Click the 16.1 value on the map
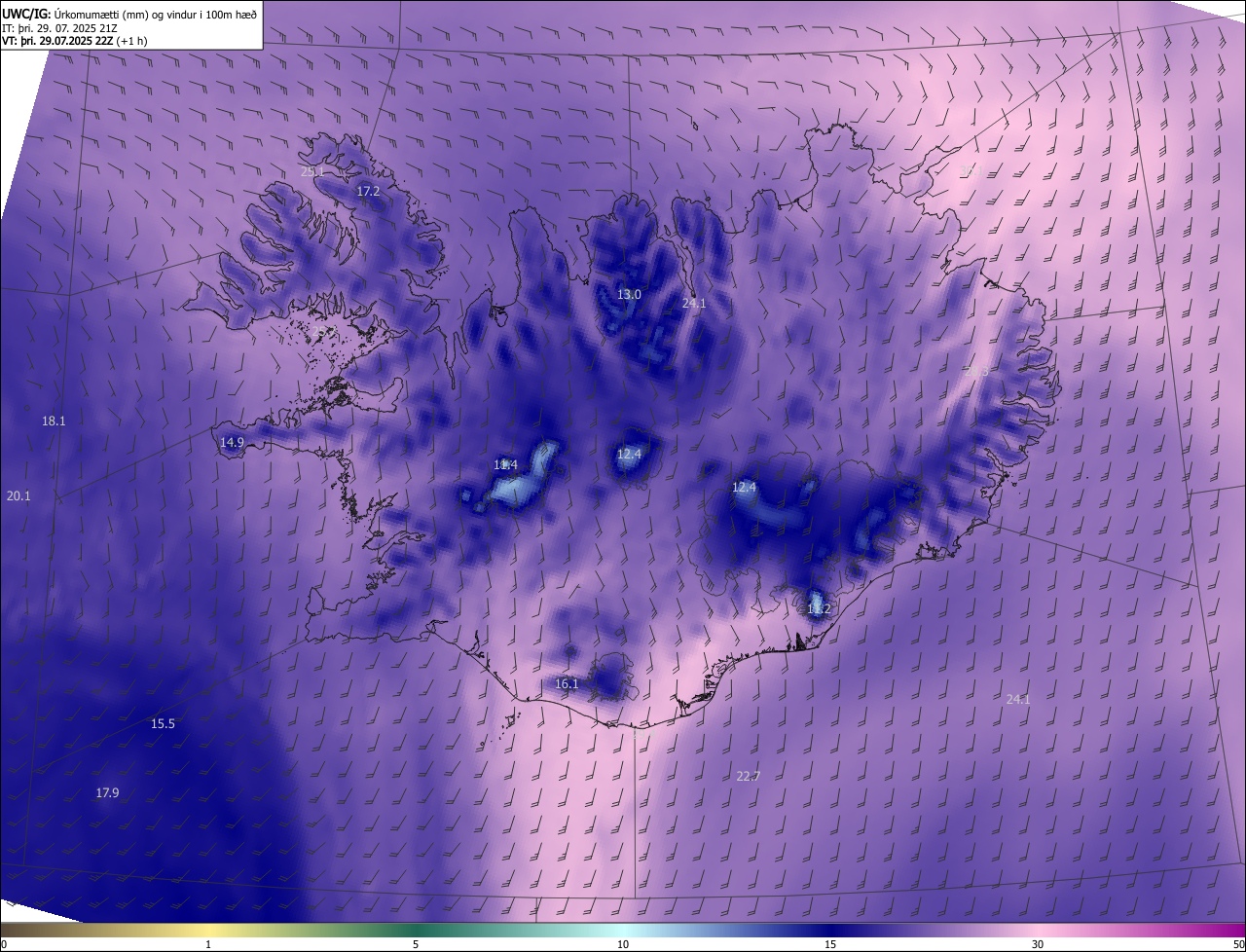Viewport: 1246px width, 952px height. coord(567,684)
